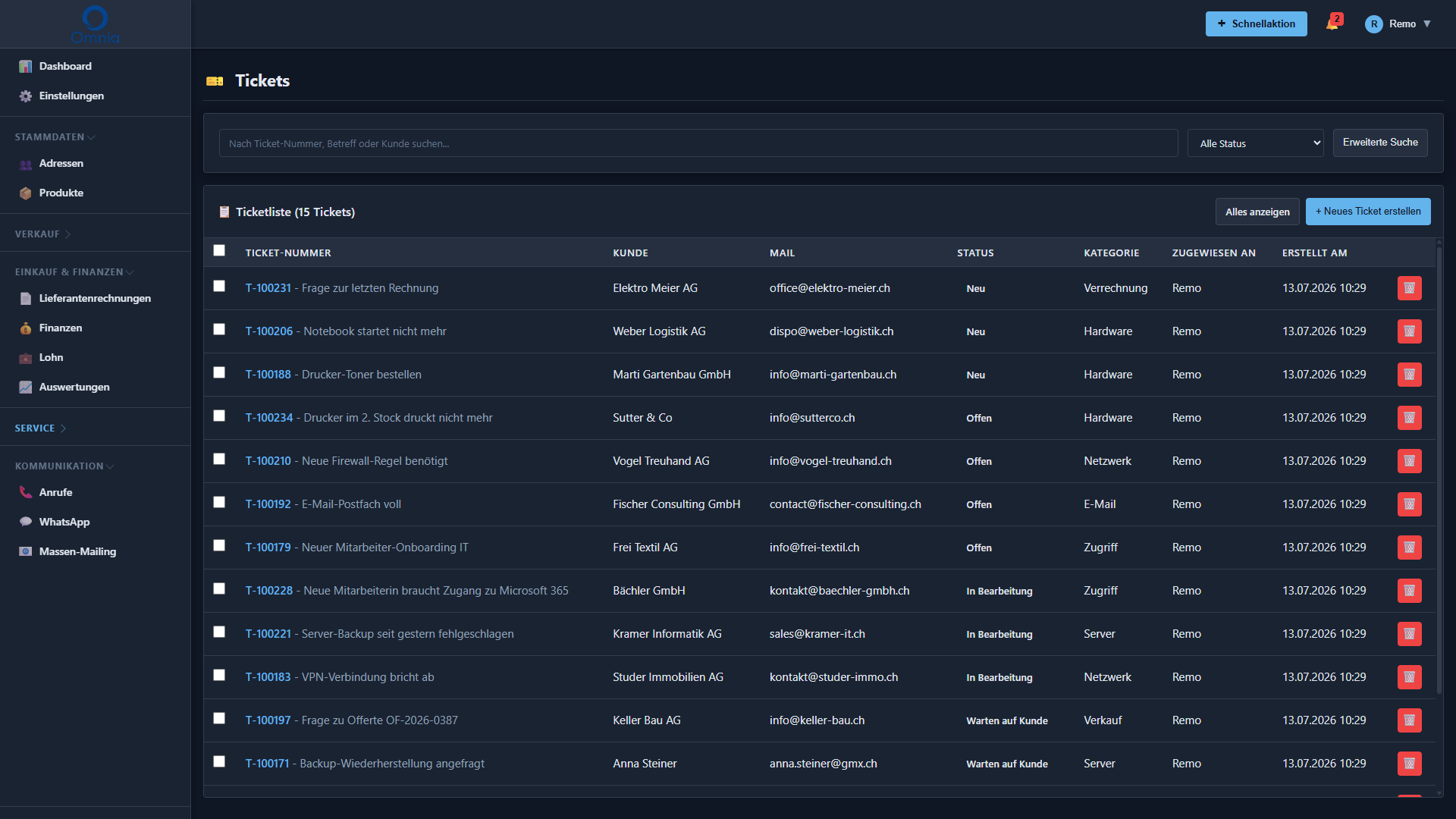
Task: Delete ticket T-100231 with trash icon
Action: click(x=1409, y=288)
